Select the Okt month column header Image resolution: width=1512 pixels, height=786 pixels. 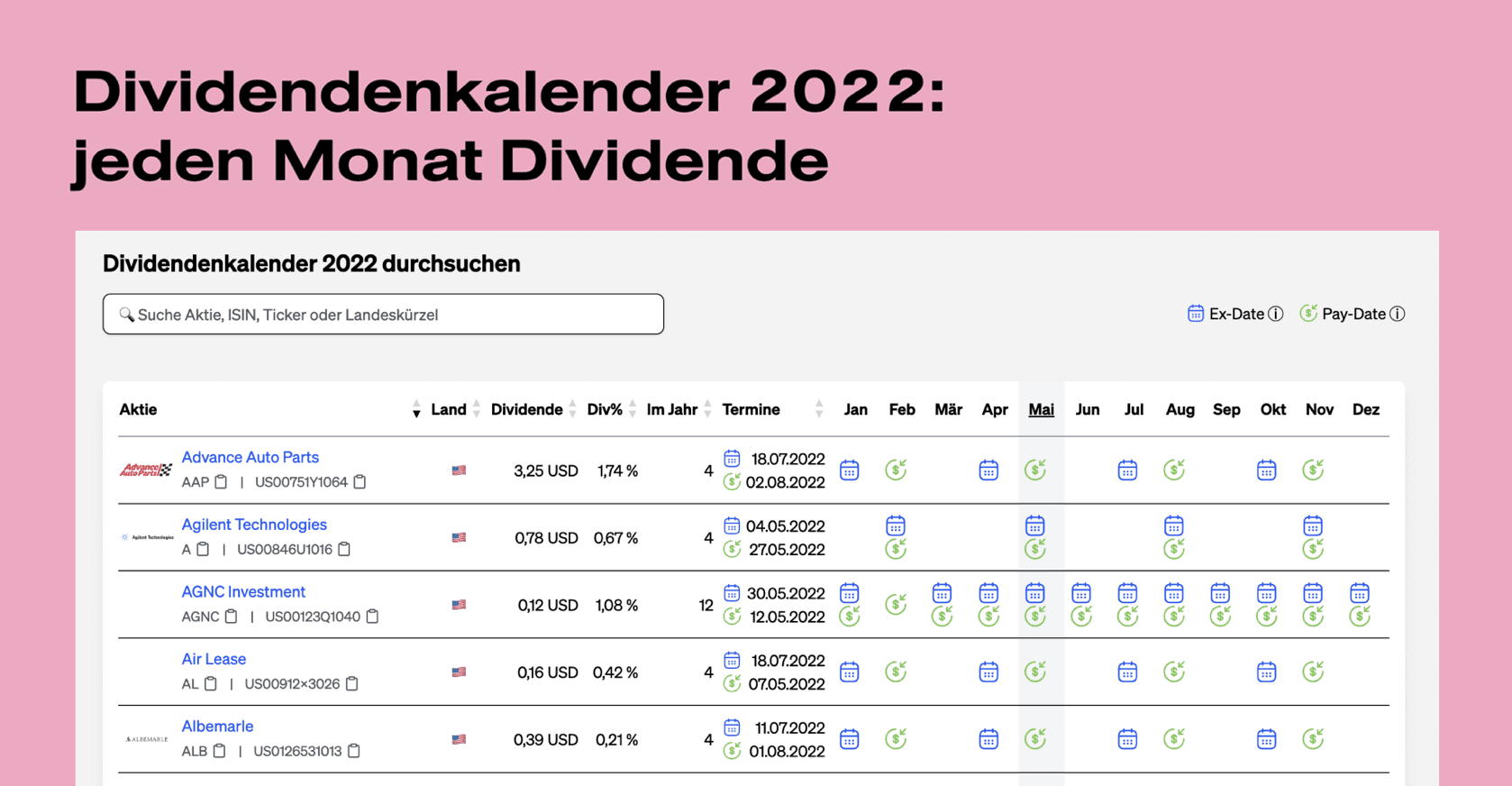click(x=1273, y=409)
